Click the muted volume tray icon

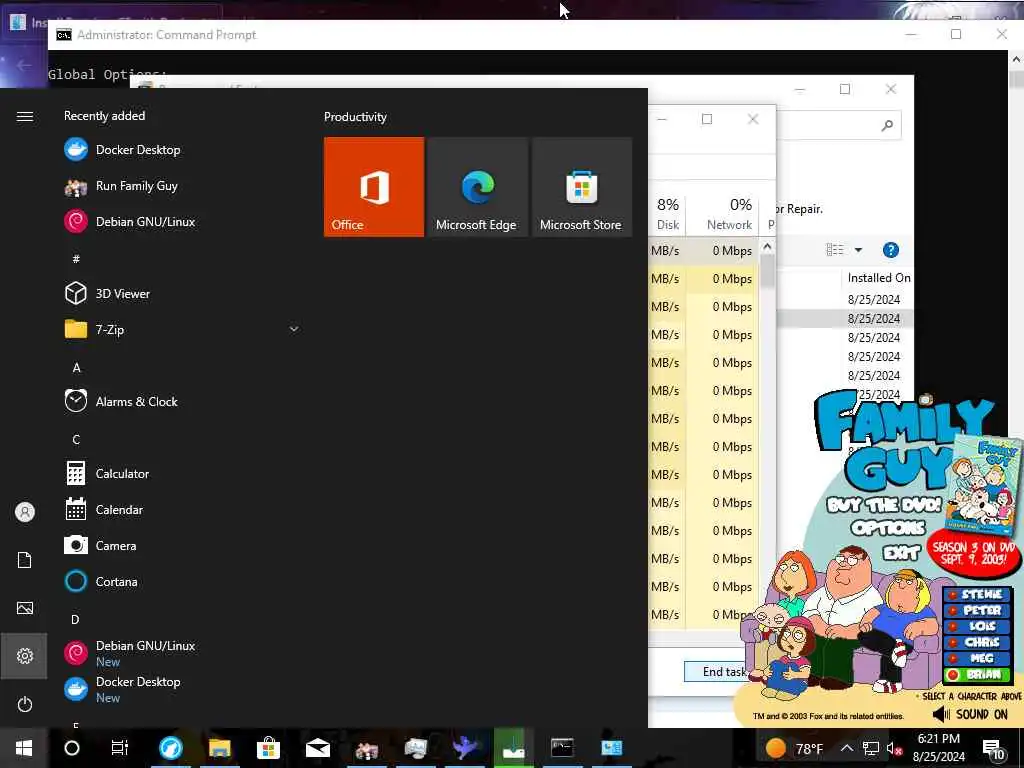(894, 748)
